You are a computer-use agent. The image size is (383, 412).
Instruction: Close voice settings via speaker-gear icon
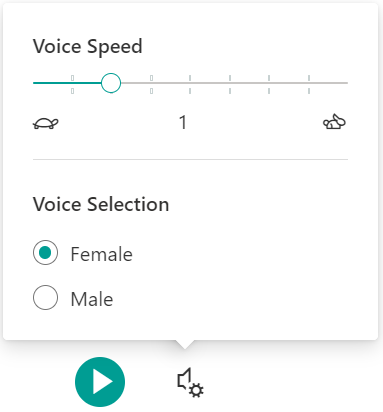pyautogui.click(x=190, y=383)
